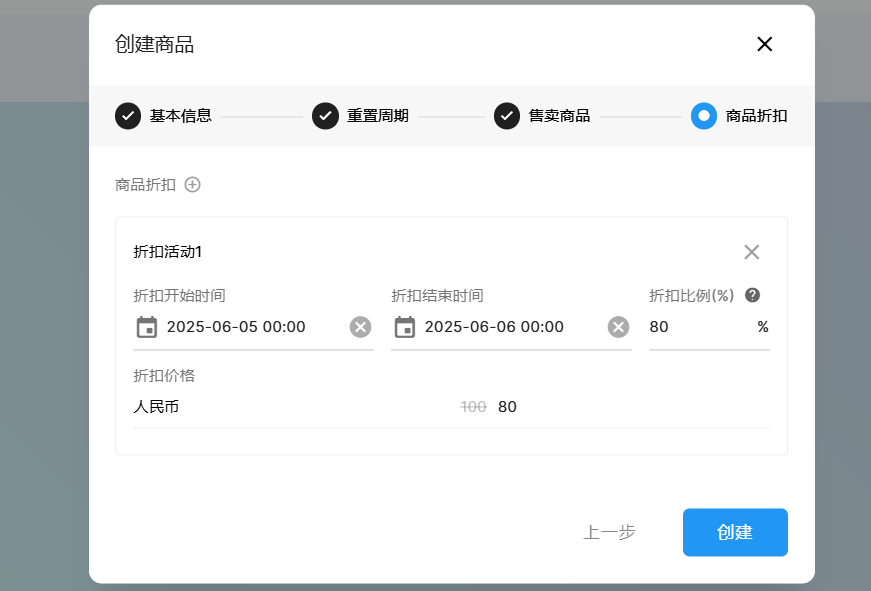Remove 折扣活动1 with its X icon
The height and width of the screenshot is (591, 871).
coord(751,252)
